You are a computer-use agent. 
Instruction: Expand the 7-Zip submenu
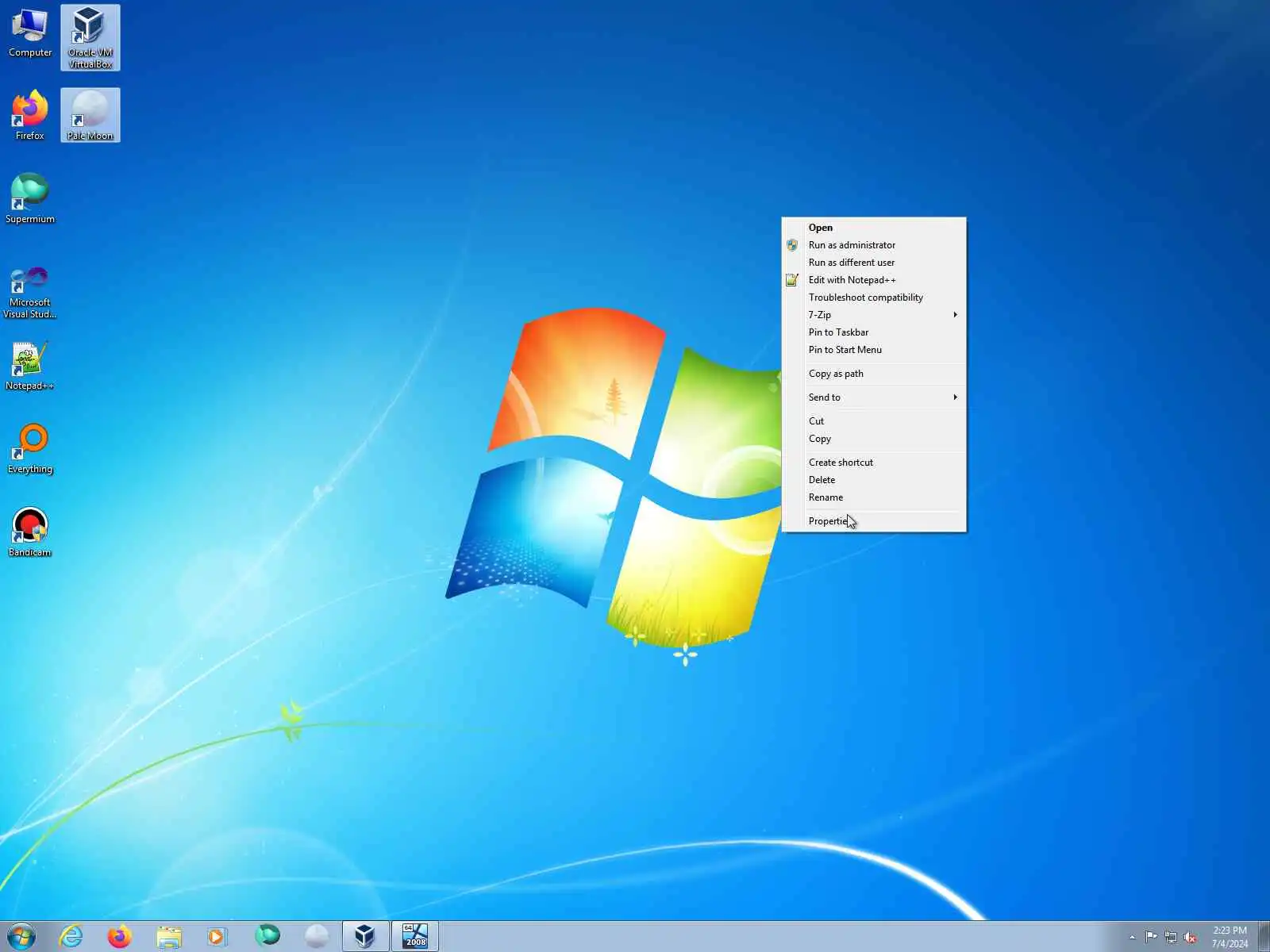874,315
